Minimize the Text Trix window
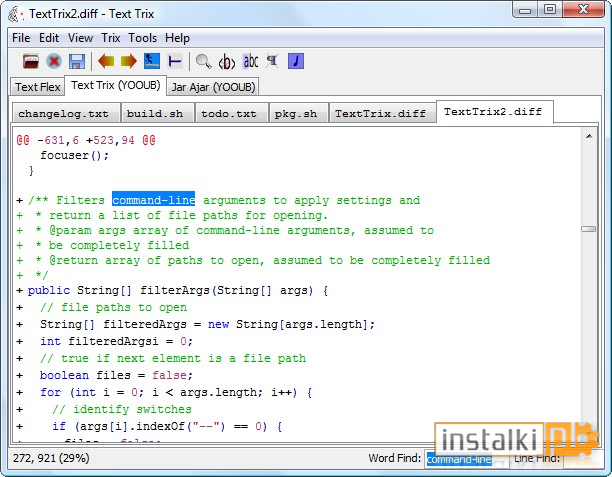The image size is (612, 477). (x=525, y=10)
